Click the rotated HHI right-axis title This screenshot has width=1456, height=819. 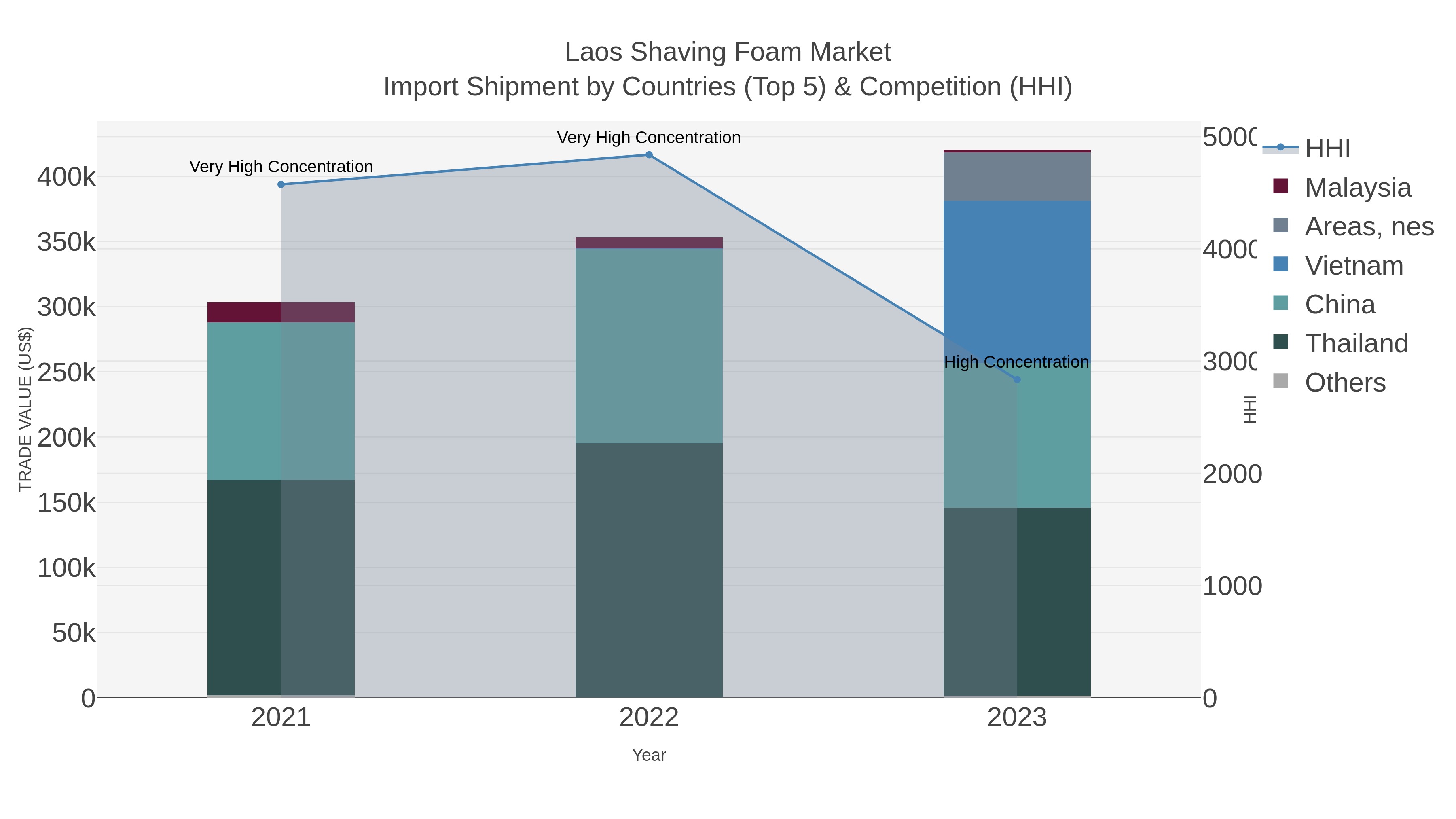tap(1250, 409)
